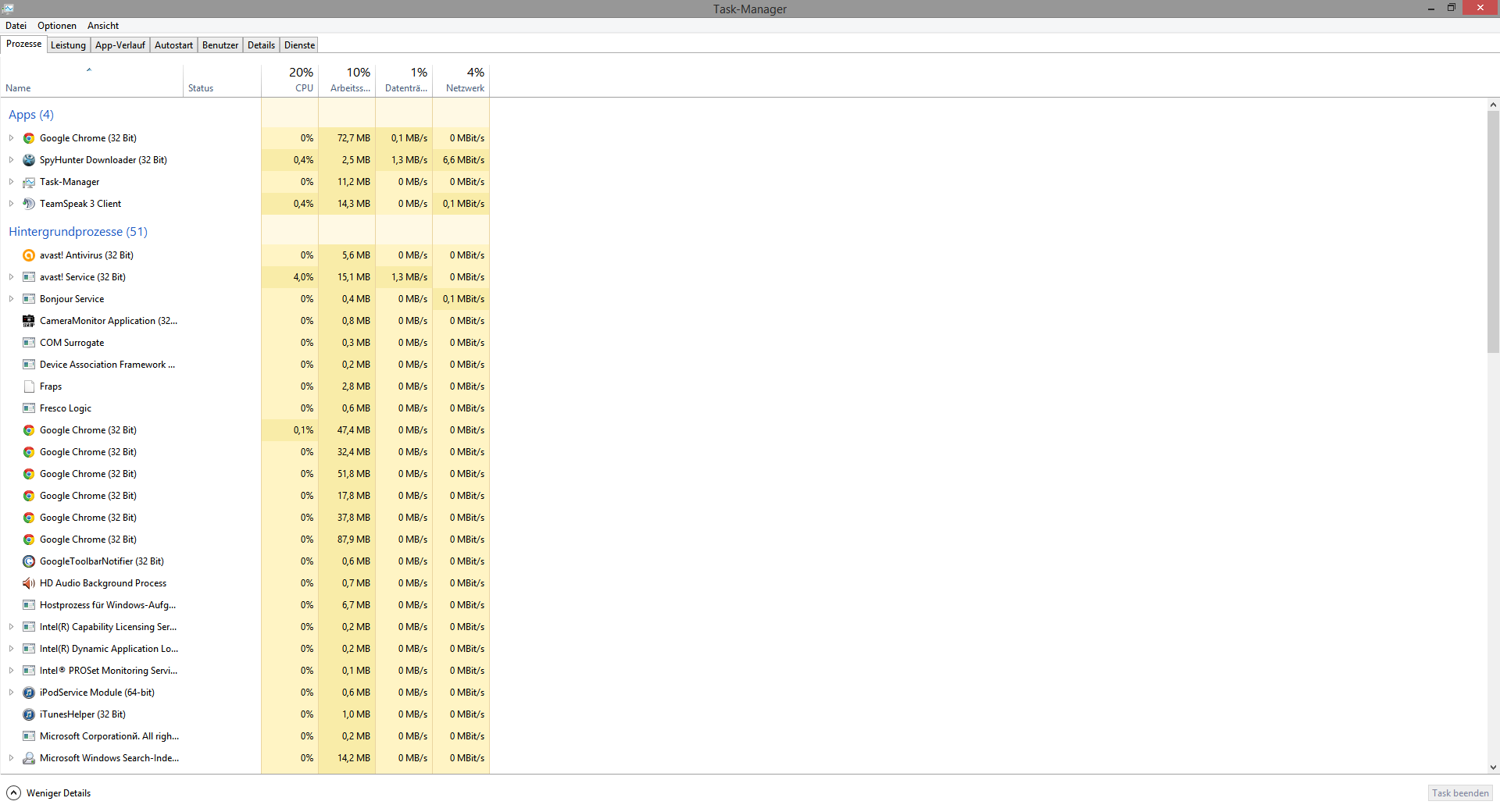Click the Device Association Framework icon
Image resolution: width=1500 pixels, height=812 pixels.
point(29,365)
